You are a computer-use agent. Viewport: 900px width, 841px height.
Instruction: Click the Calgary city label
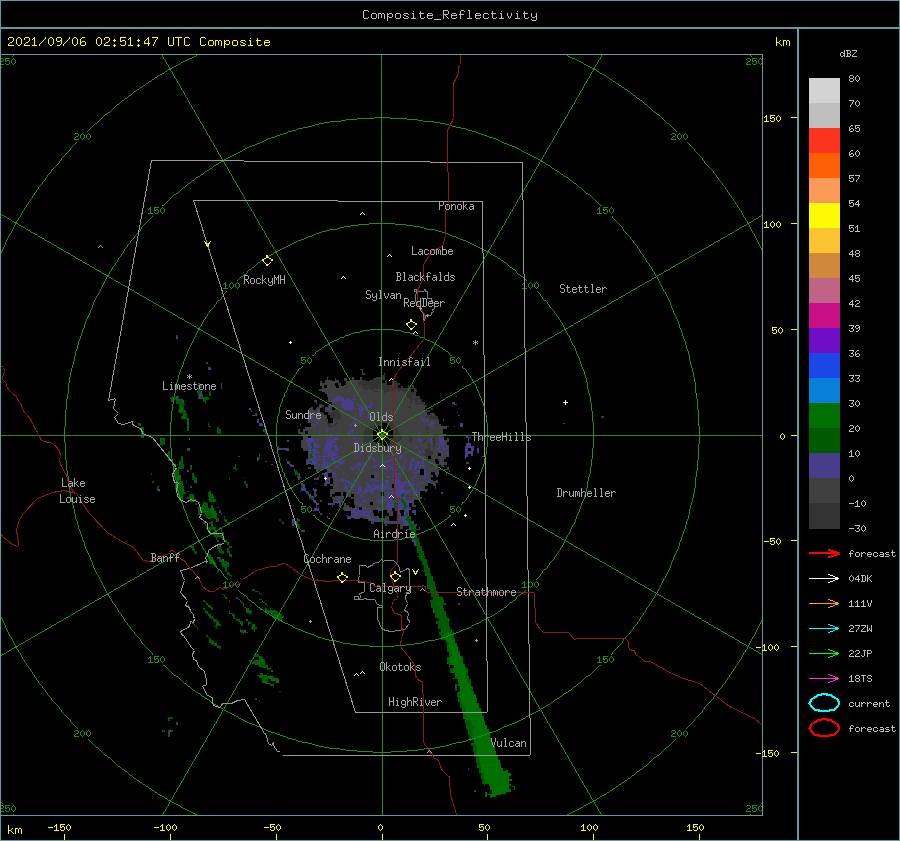[x=390, y=588]
